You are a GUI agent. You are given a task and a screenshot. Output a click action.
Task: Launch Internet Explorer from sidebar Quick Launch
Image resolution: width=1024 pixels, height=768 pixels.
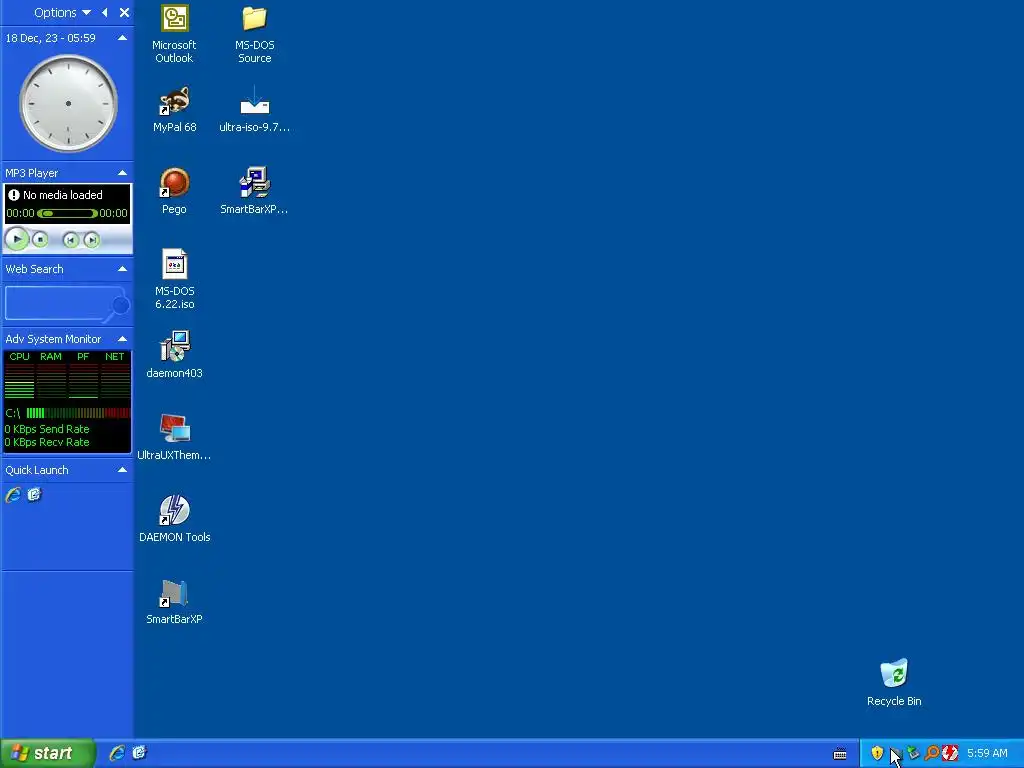coord(13,495)
